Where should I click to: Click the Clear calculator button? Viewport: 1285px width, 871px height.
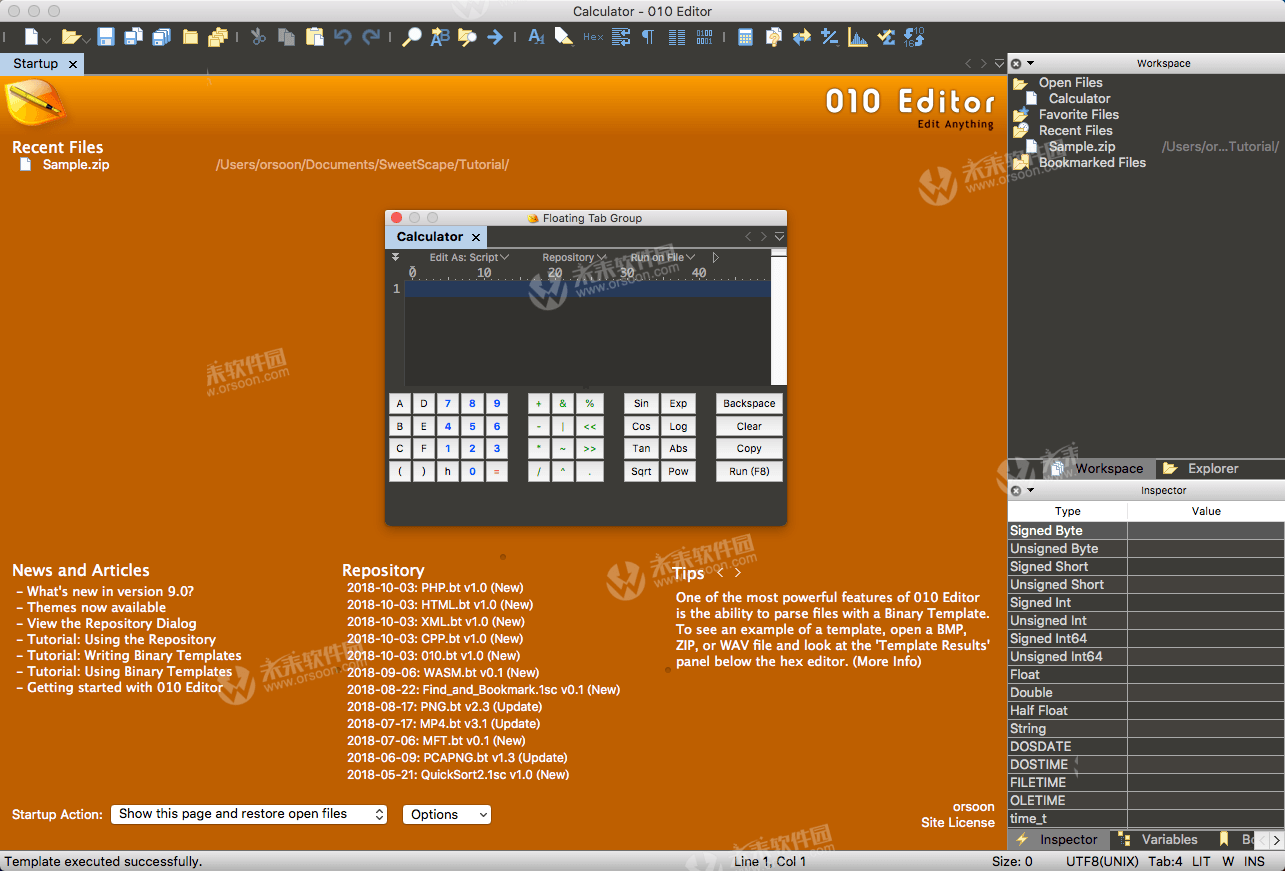coord(749,426)
